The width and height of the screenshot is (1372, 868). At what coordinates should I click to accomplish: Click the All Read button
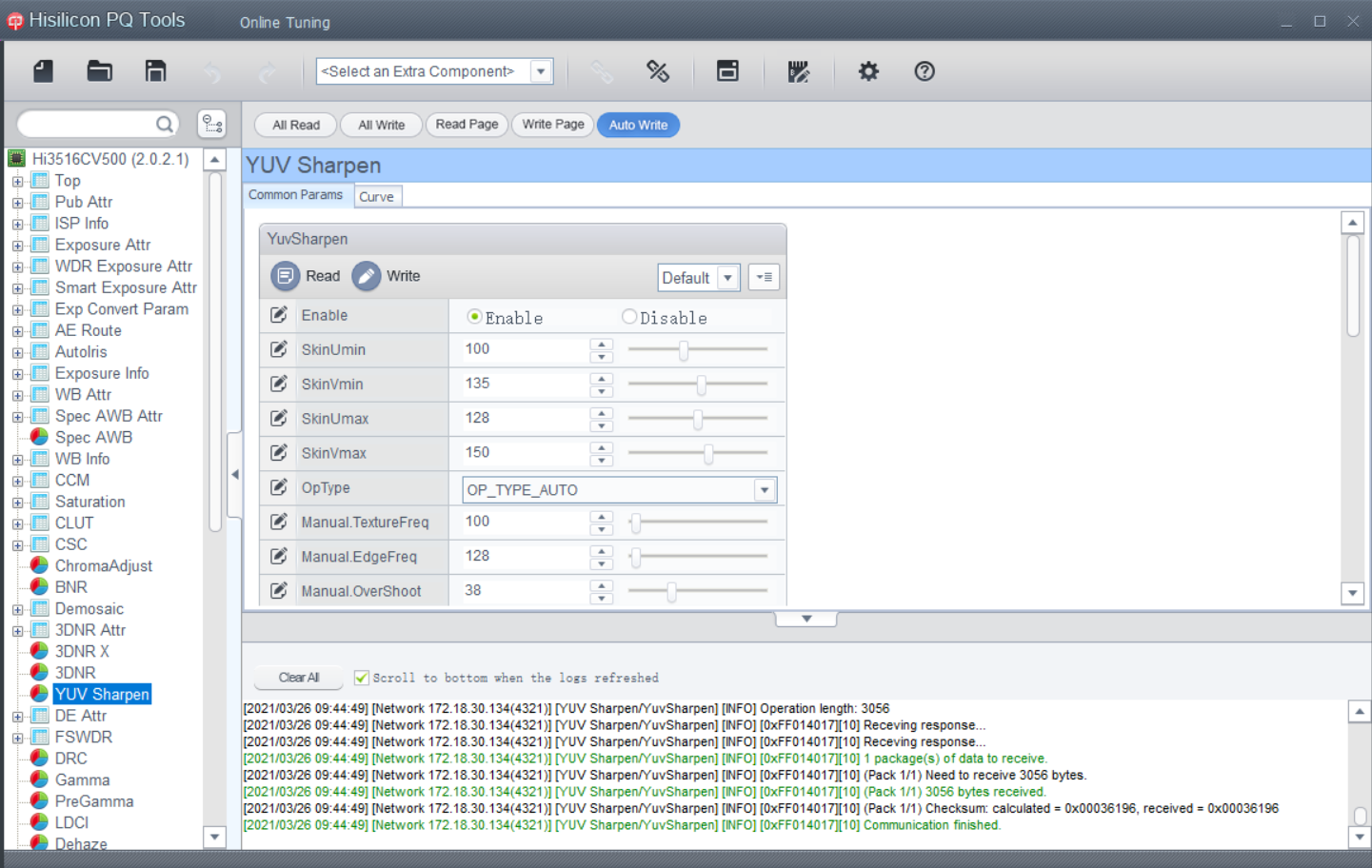(296, 125)
